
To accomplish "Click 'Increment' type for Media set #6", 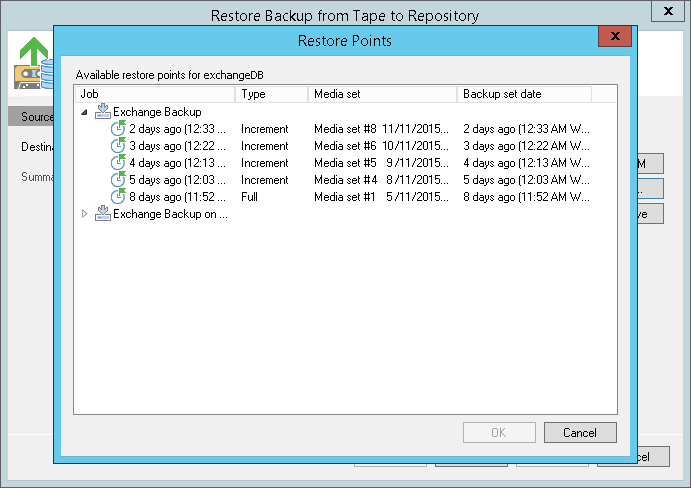I will point(264,146).
